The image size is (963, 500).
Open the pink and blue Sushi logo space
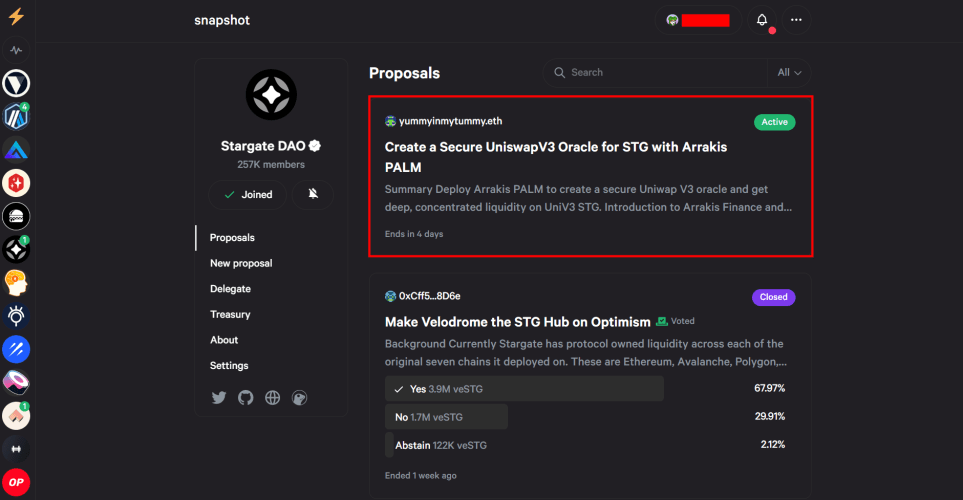click(16, 382)
